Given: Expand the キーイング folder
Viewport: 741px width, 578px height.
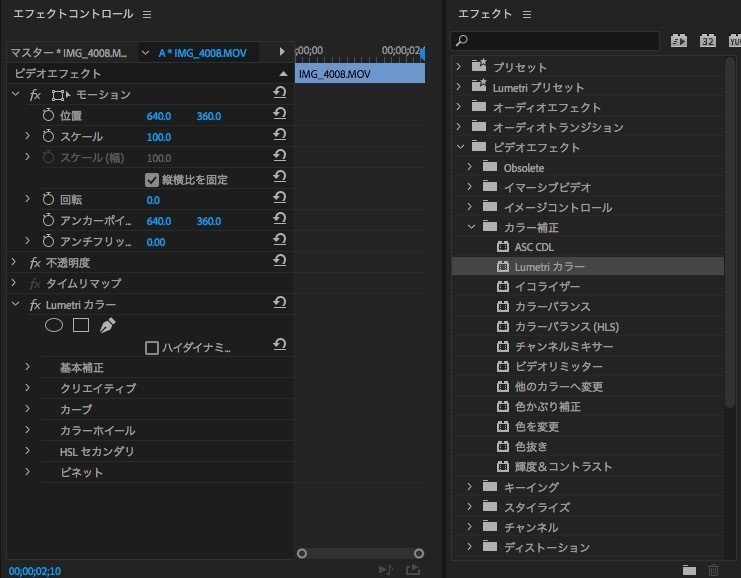Looking at the screenshot, I should pyautogui.click(x=469, y=486).
